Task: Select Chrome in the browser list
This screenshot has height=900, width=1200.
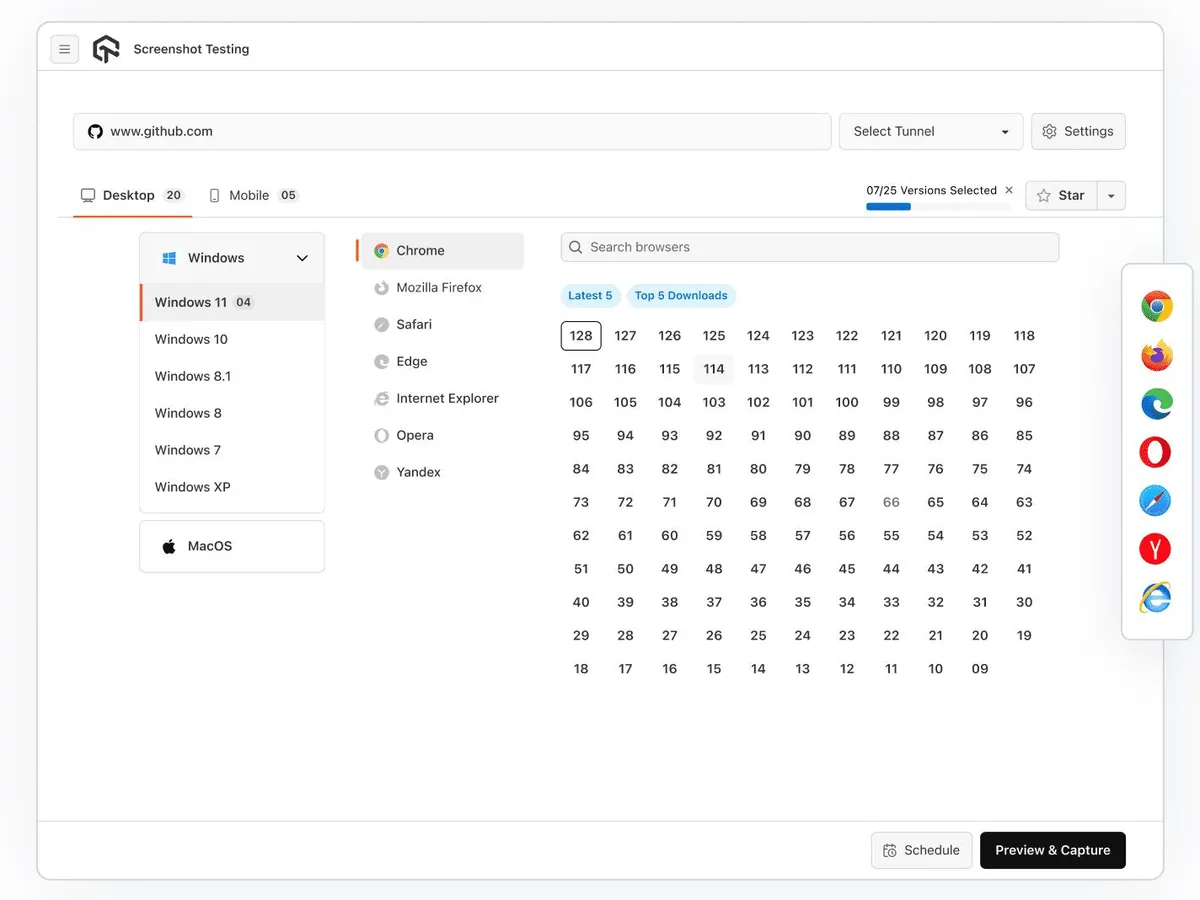Action: coord(442,251)
